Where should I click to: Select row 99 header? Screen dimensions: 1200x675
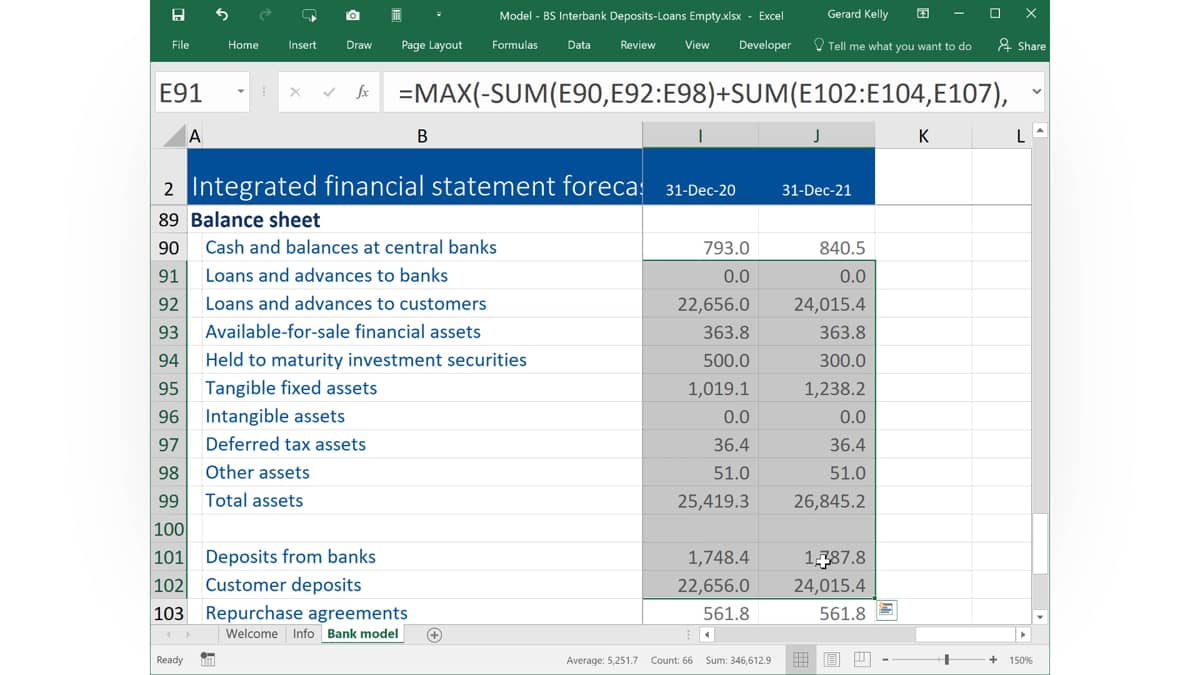click(169, 501)
